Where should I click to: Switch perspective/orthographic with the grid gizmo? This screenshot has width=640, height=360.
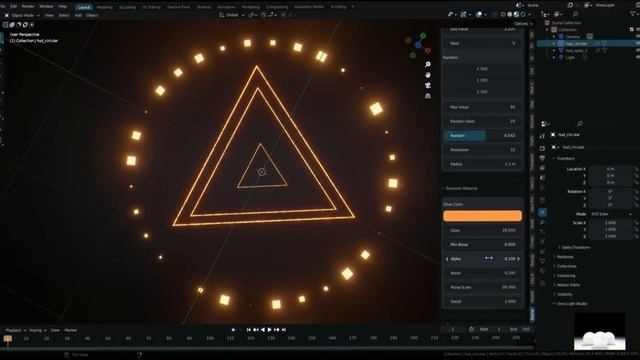point(427,96)
